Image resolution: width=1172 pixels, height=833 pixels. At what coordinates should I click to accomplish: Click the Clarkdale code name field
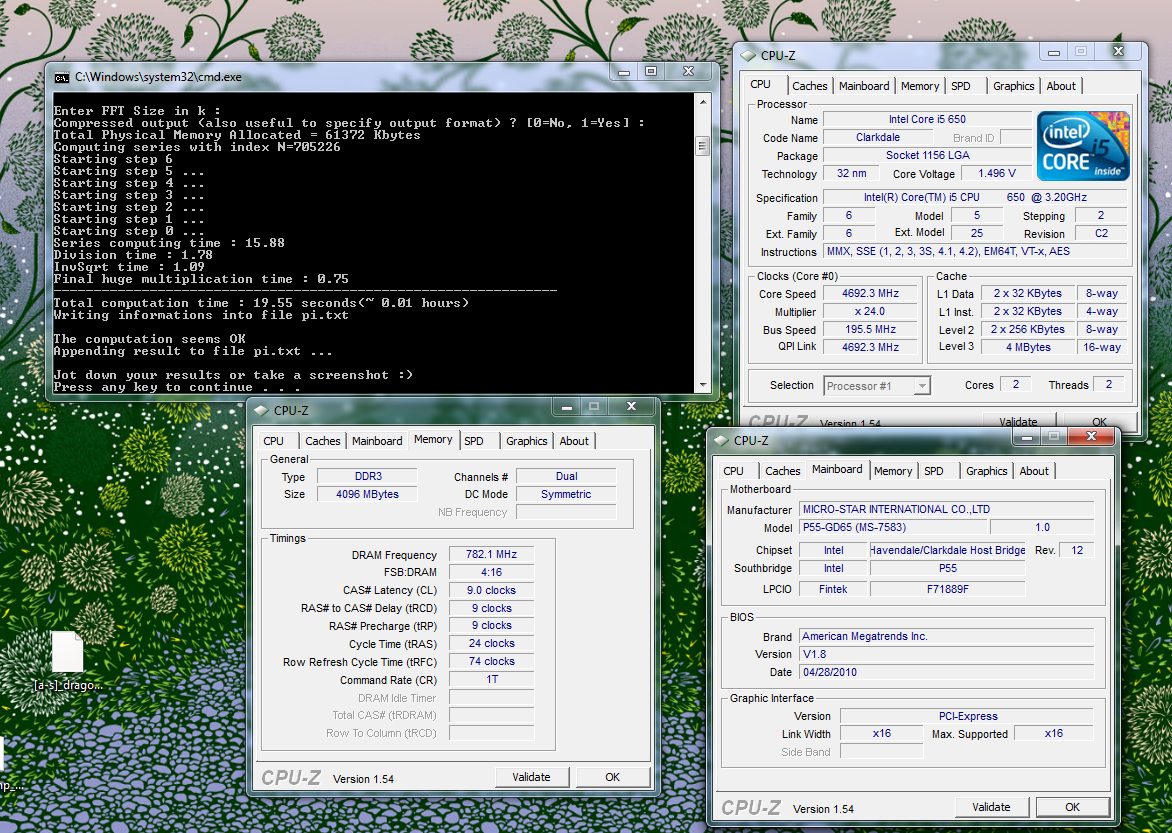[x=878, y=138]
